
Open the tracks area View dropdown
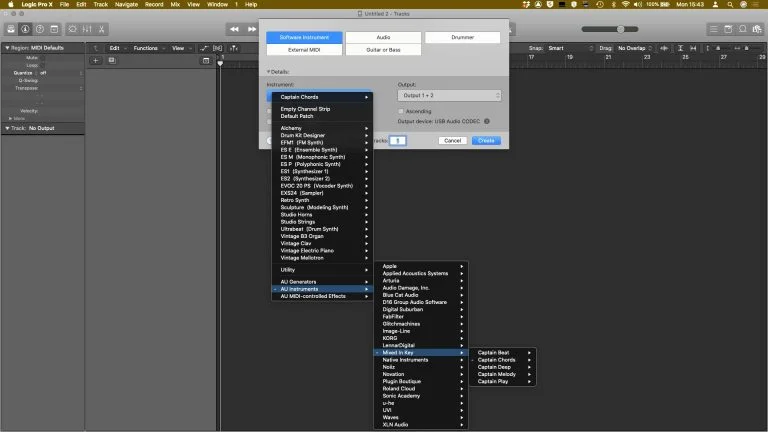(181, 48)
